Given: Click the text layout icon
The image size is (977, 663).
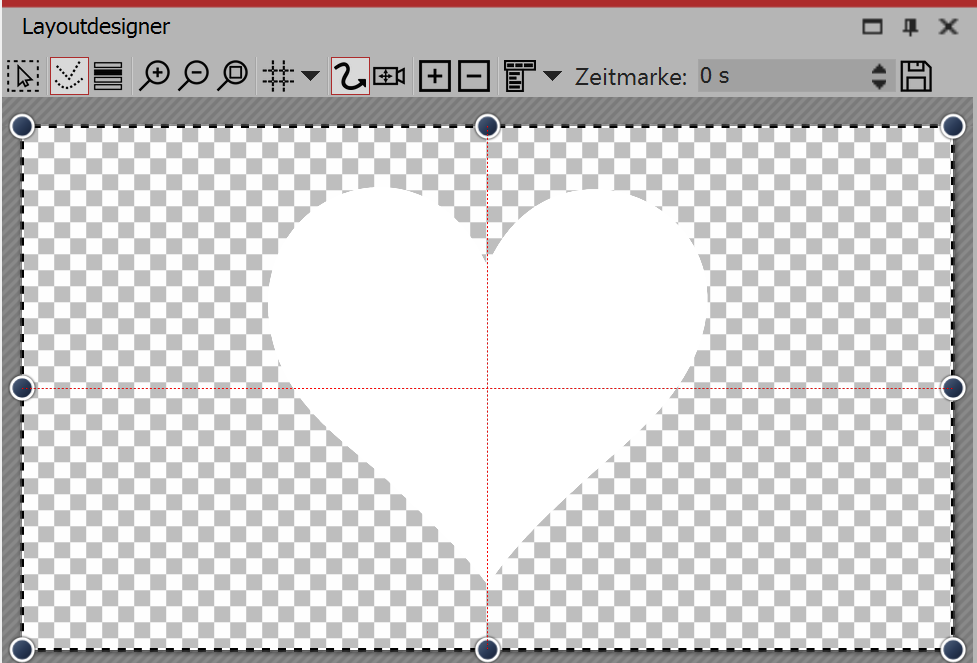Looking at the screenshot, I should (521, 75).
